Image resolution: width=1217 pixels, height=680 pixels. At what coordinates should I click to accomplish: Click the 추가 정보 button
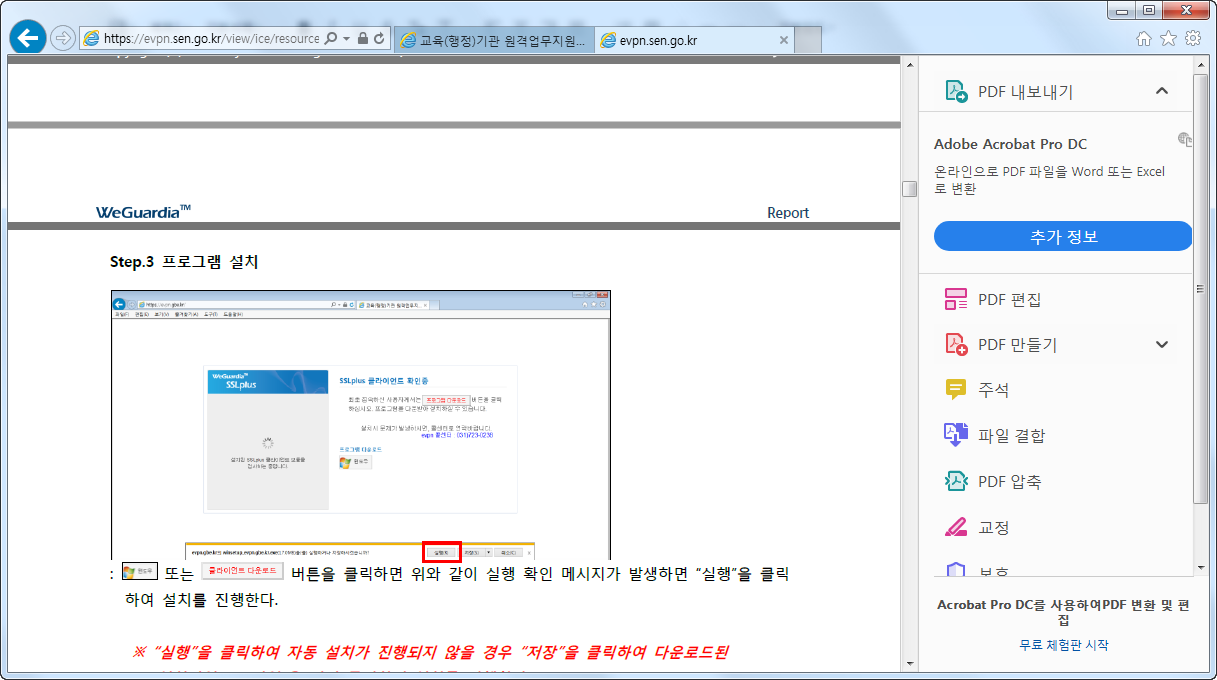(1062, 236)
